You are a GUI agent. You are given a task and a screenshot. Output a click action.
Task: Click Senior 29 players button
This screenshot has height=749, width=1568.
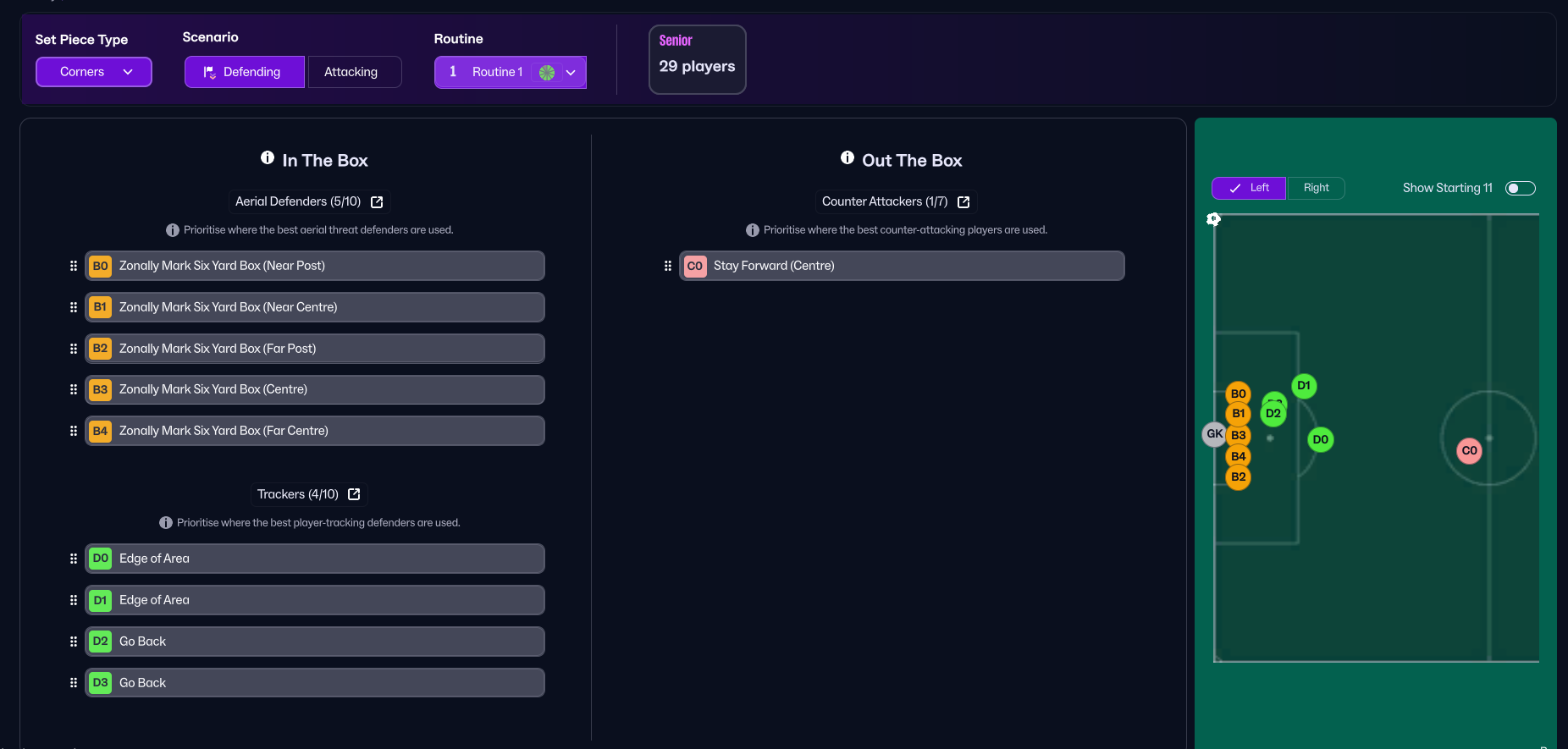pyautogui.click(x=697, y=59)
